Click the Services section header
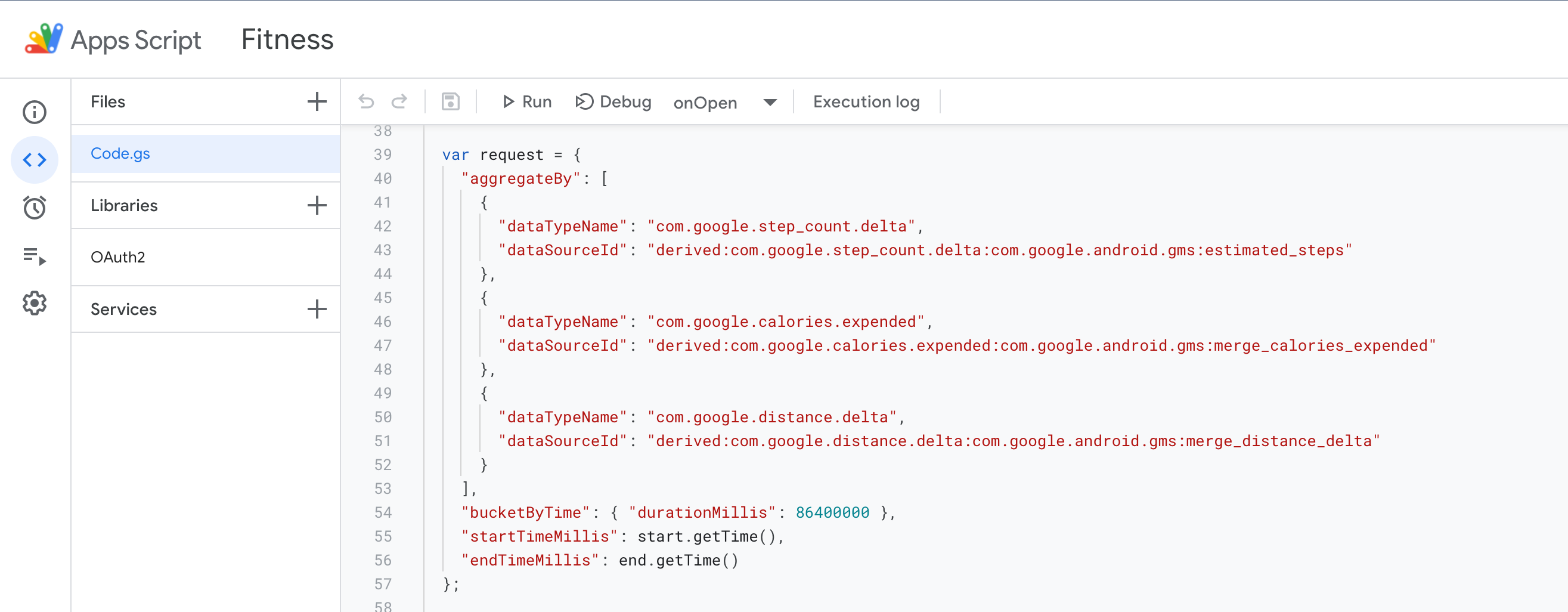The width and height of the screenshot is (1568, 612). point(123,309)
